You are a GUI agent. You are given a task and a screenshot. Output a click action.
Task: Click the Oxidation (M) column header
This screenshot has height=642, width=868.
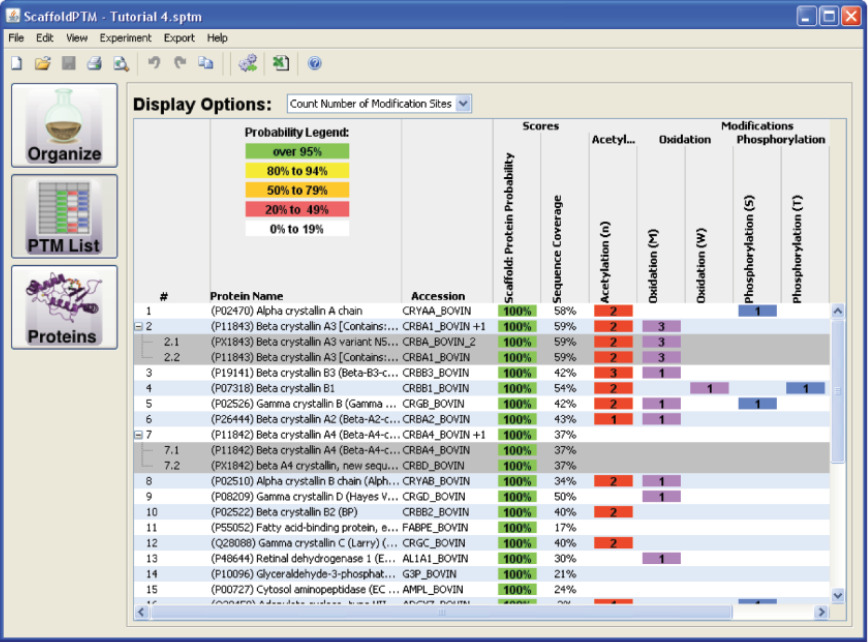point(653,266)
